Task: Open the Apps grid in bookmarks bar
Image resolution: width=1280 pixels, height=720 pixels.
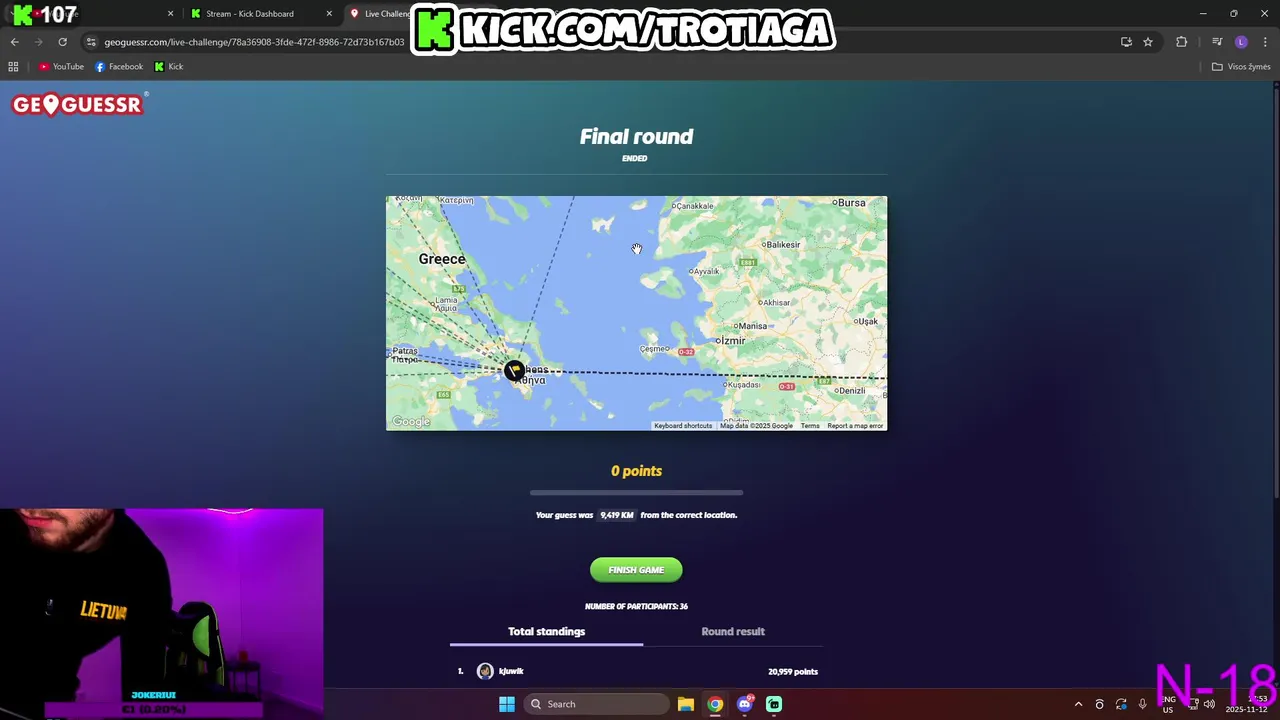Action: [13, 67]
